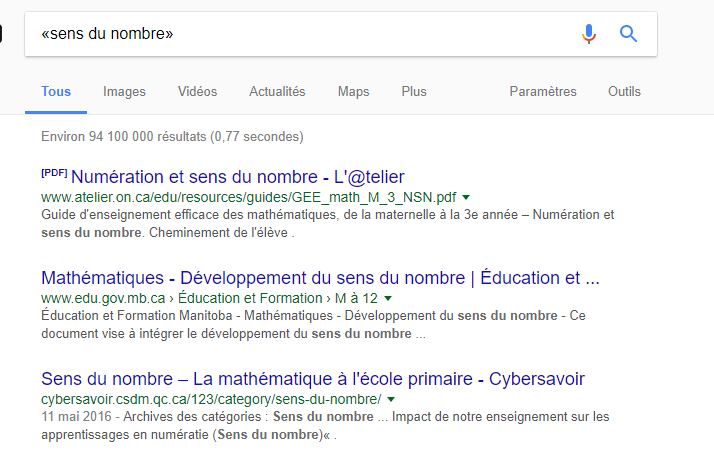This screenshot has width=714, height=467.
Task: Open Sens du nombre Cybersavoir result
Action: (x=313, y=379)
